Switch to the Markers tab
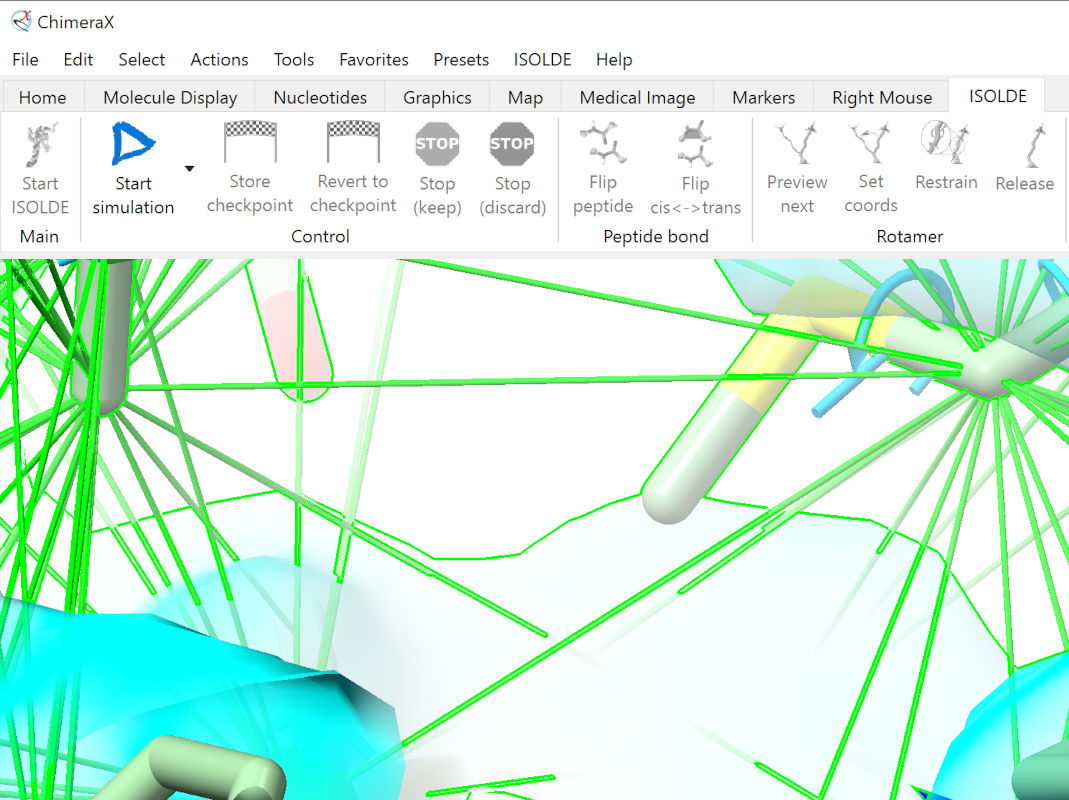The image size is (1069, 800). coord(764,98)
